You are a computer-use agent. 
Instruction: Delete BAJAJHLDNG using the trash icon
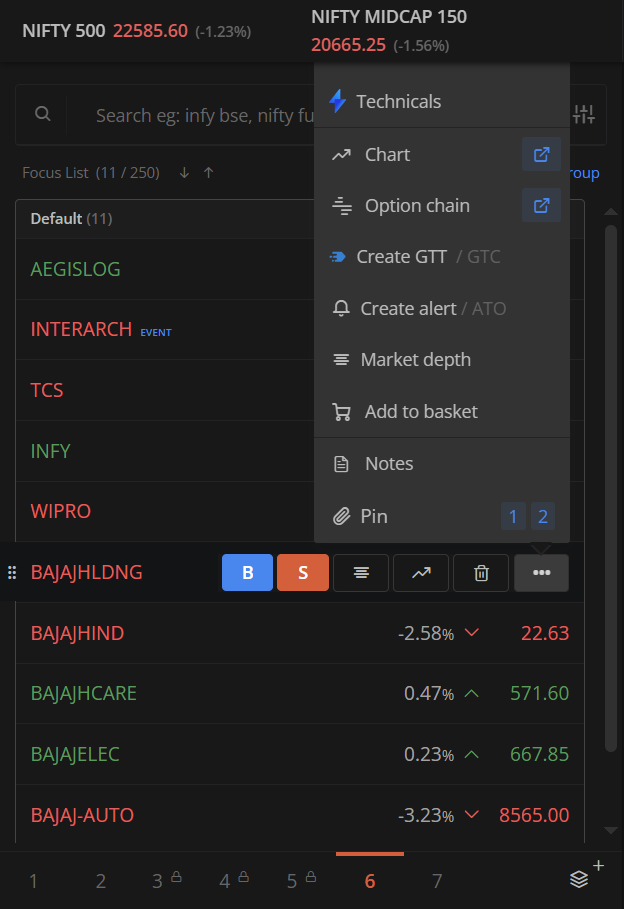(x=481, y=573)
